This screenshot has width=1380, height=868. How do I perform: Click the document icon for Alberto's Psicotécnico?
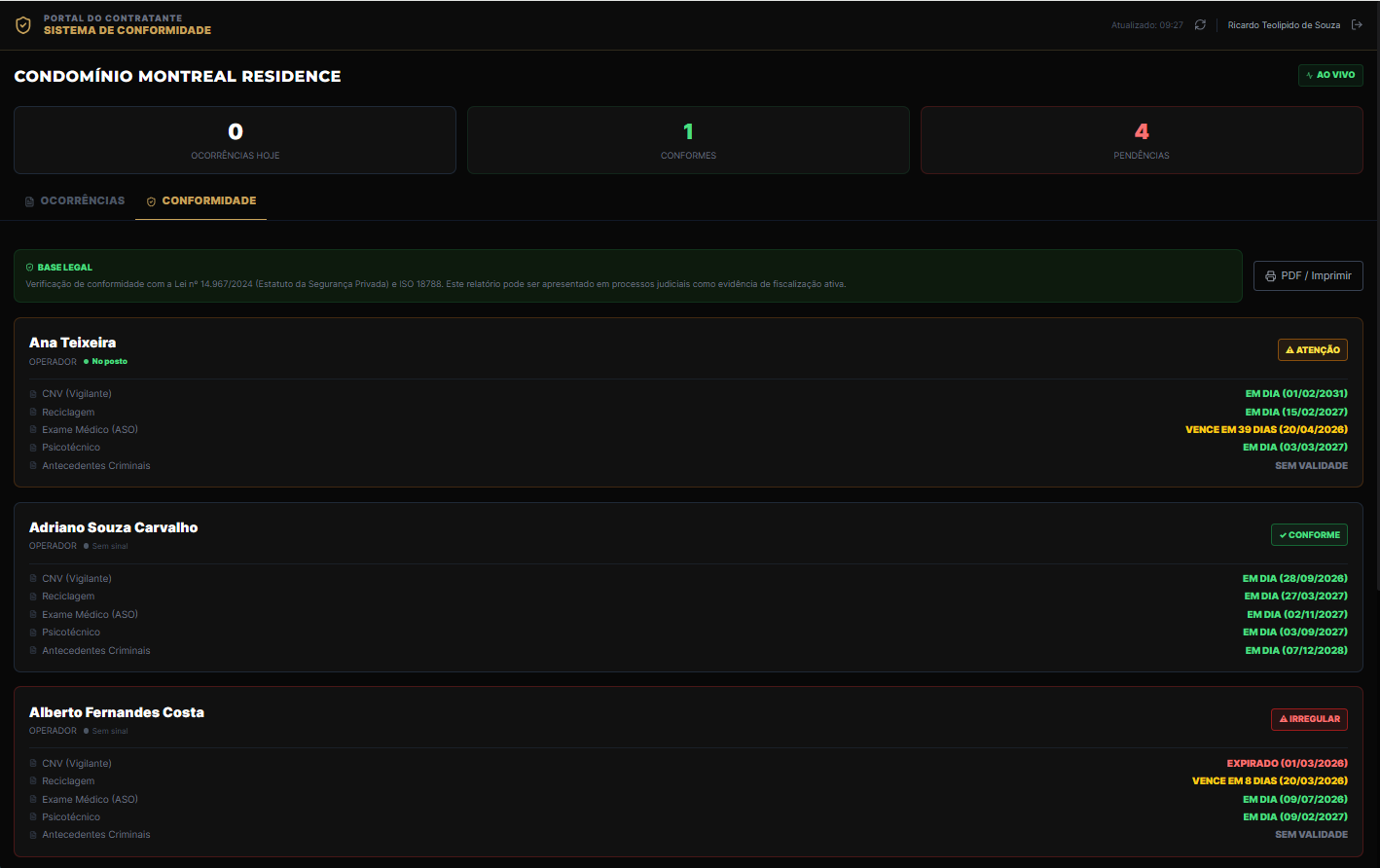(x=33, y=817)
